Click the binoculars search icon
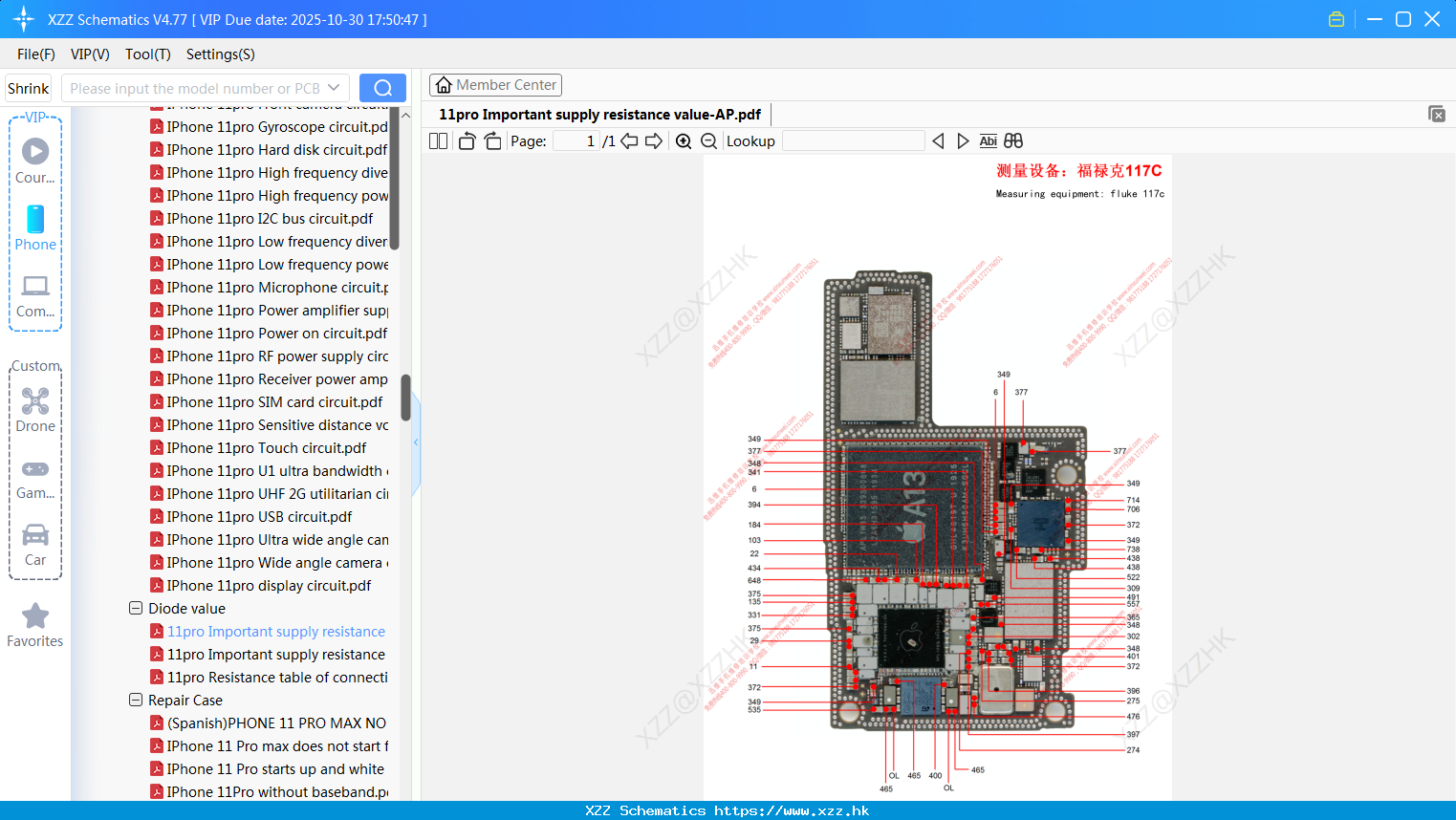The width and height of the screenshot is (1456, 820). point(1013,140)
